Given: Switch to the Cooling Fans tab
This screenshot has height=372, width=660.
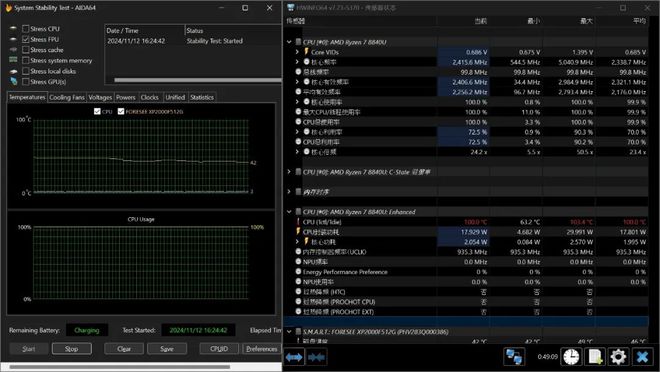Looking at the screenshot, I should click(67, 97).
